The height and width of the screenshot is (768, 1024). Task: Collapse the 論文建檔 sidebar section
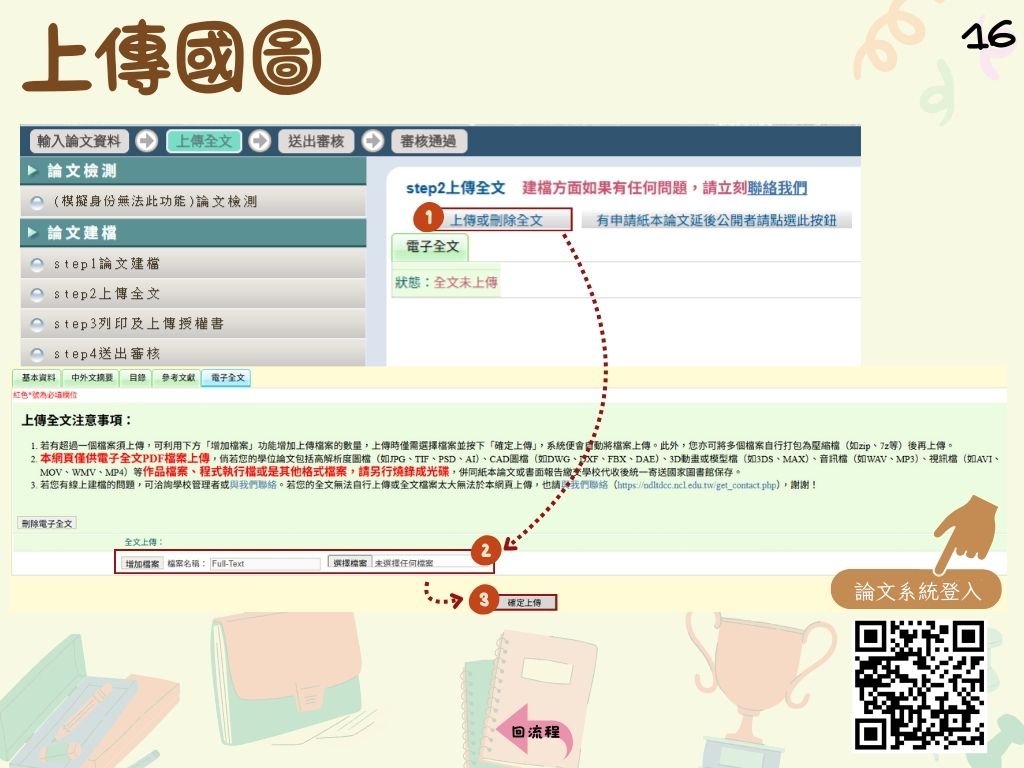click(x=32, y=233)
